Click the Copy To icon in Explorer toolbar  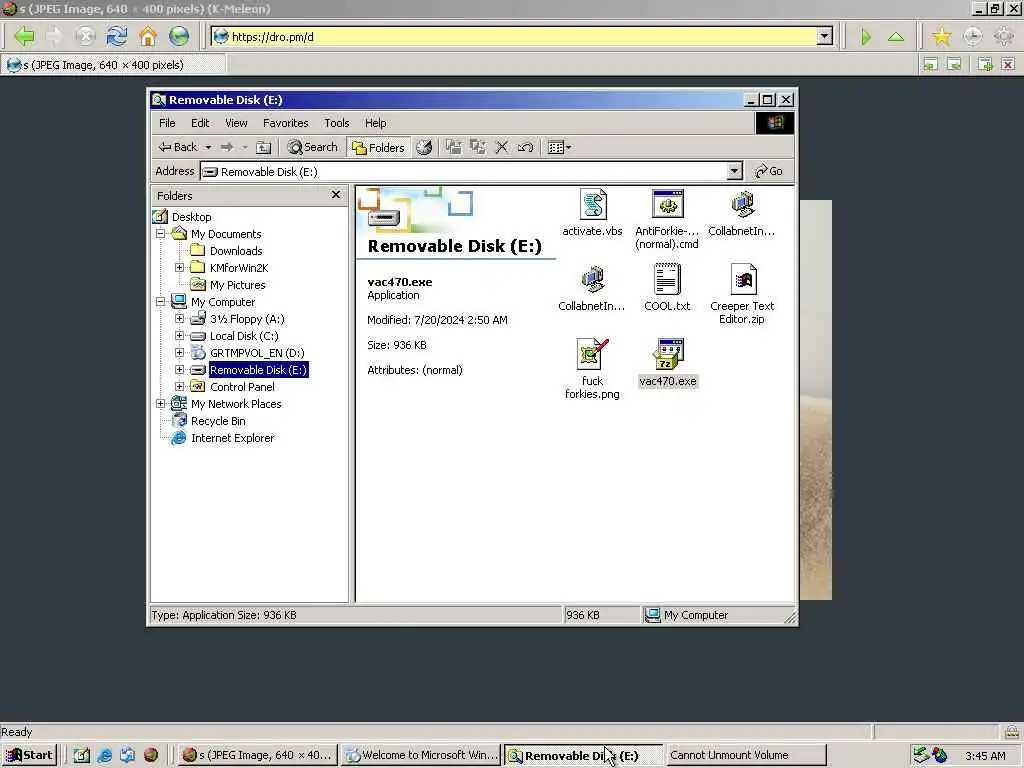pyautogui.click(x=478, y=147)
